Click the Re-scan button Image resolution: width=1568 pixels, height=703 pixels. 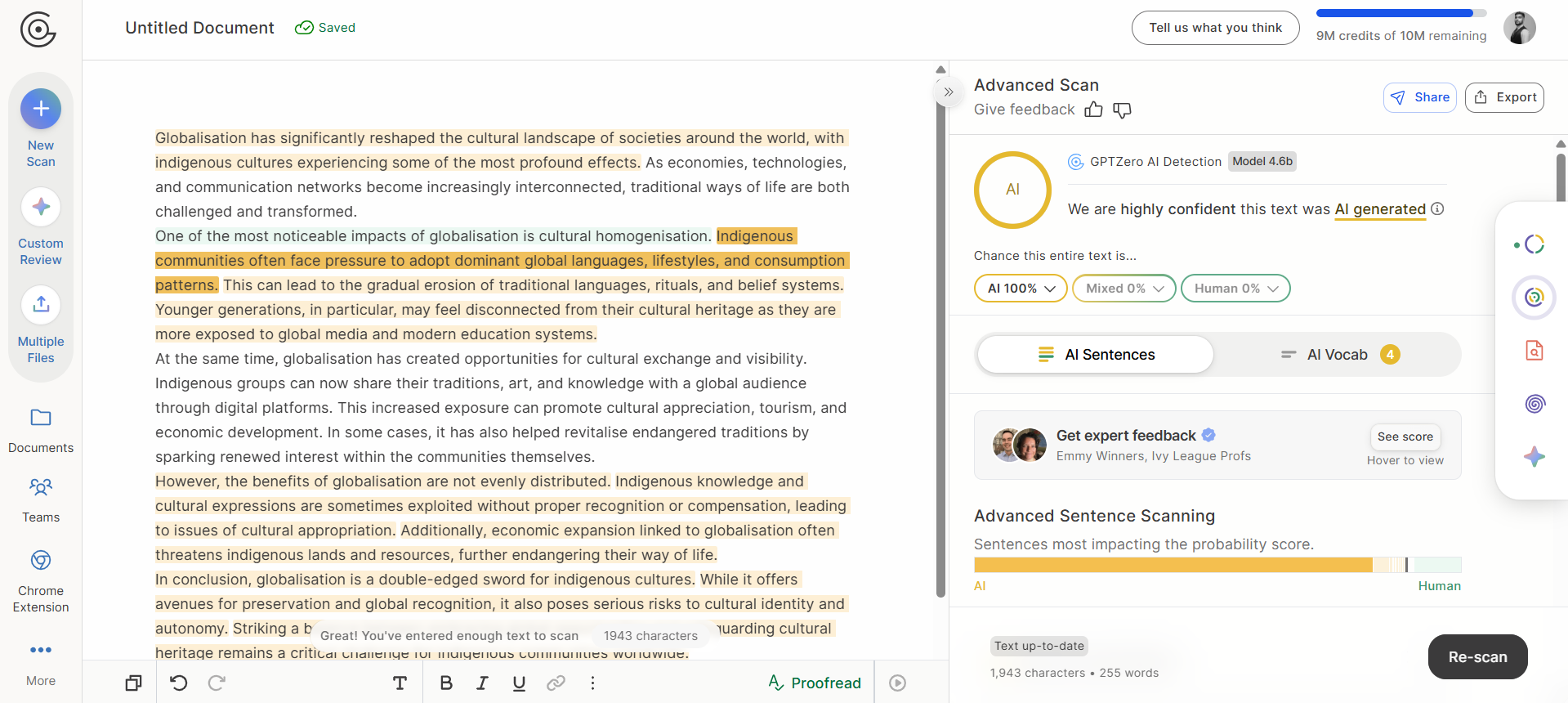coord(1478,656)
